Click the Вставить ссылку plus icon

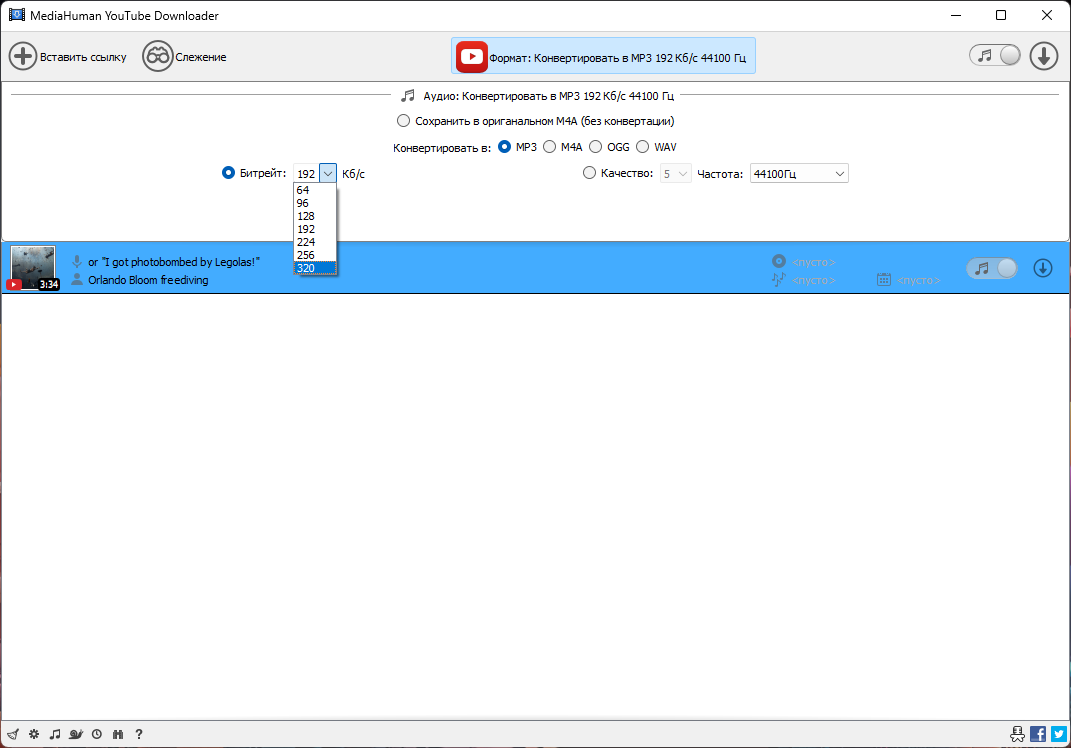(x=23, y=57)
